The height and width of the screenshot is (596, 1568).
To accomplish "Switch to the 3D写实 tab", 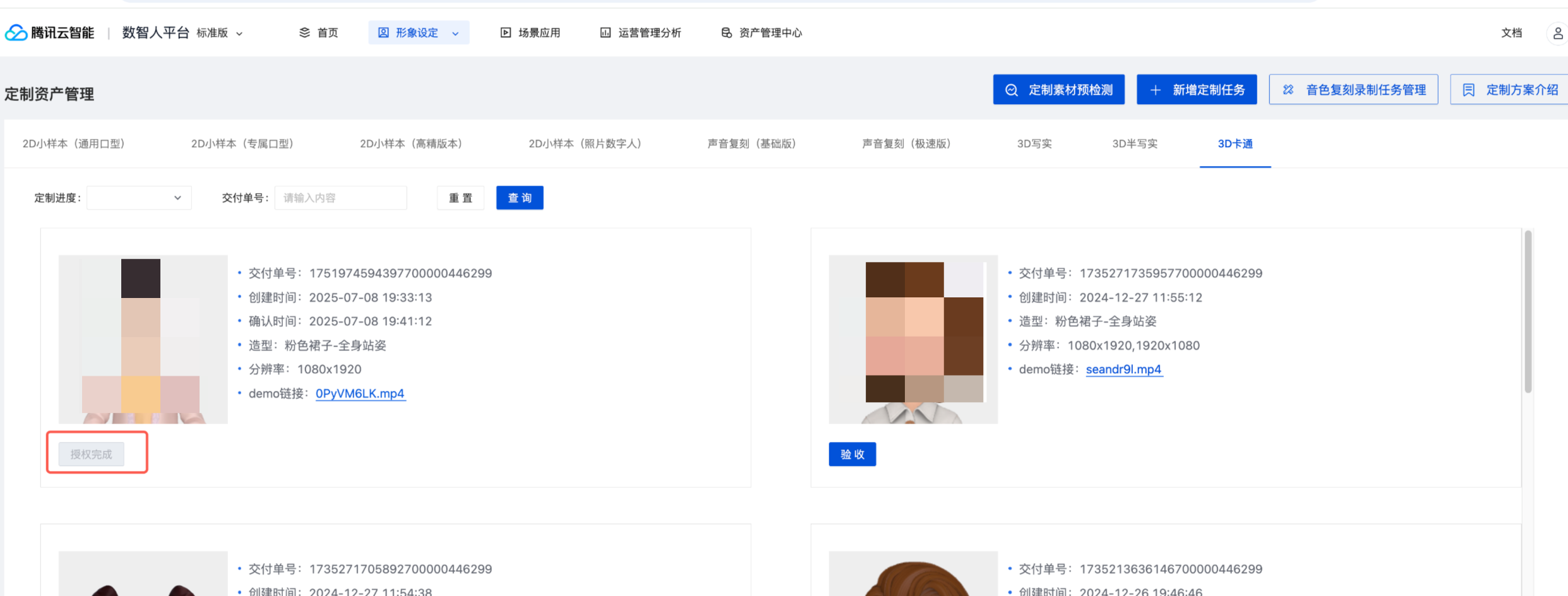I will [x=1034, y=144].
